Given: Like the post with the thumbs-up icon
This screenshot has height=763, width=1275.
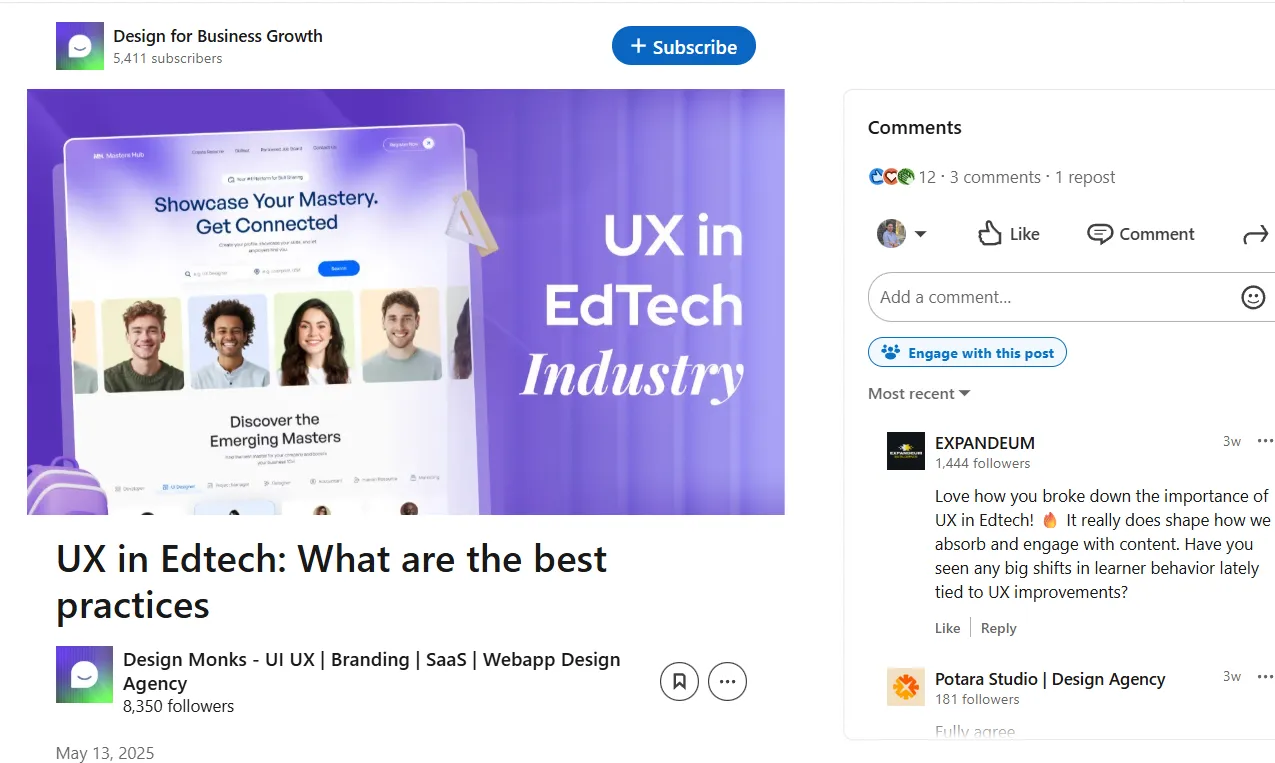Looking at the screenshot, I should pyautogui.click(x=1008, y=233).
